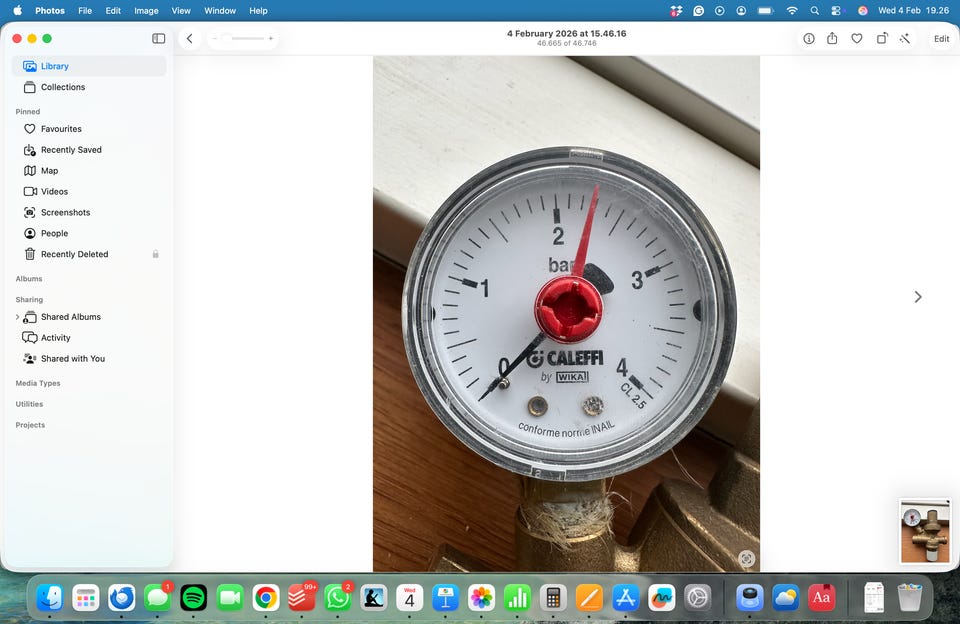
Task: Open Shared with You in the sidebar
Action: click(x=89, y=358)
